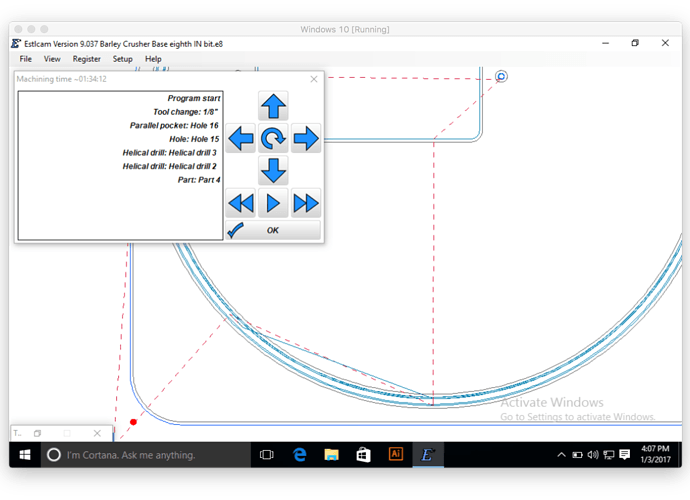Restore the small minimized T... panel
This screenshot has width=690, height=500.
(x=38, y=434)
